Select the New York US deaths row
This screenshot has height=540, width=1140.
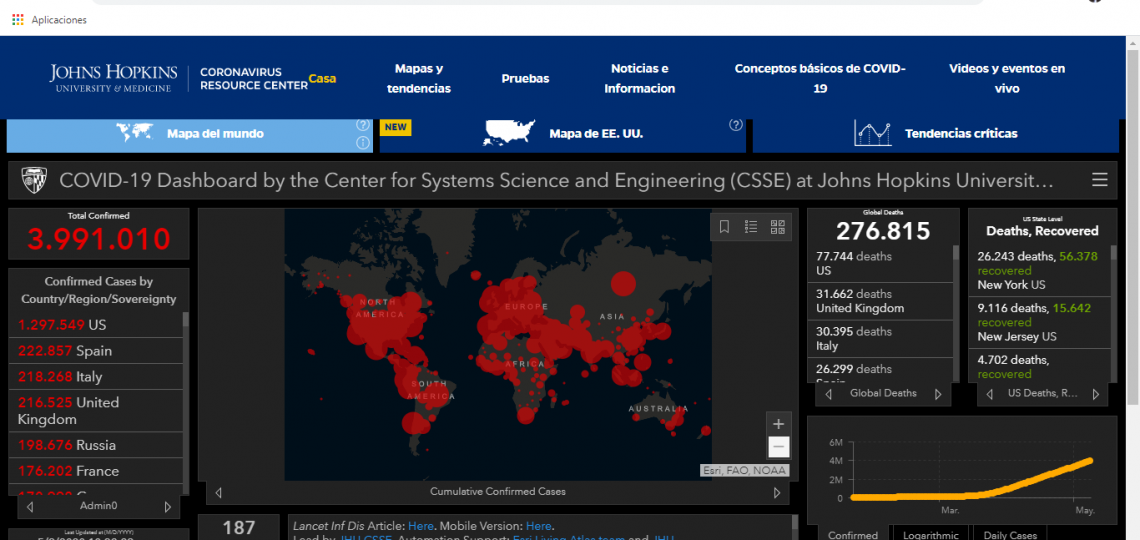[1040, 270]
